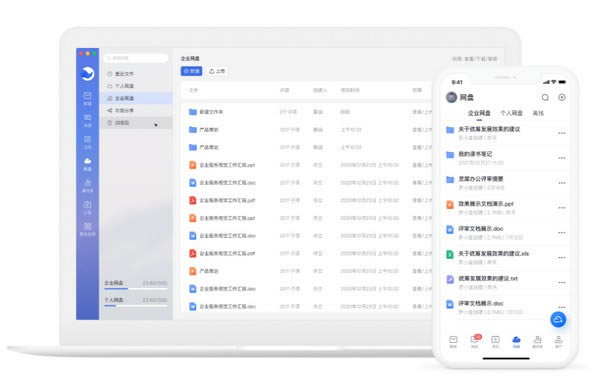The height and width of the screenshot is (384, 600).
Task: Open the user avatar beside 网盘 title
Action: [x=452, y=97]
